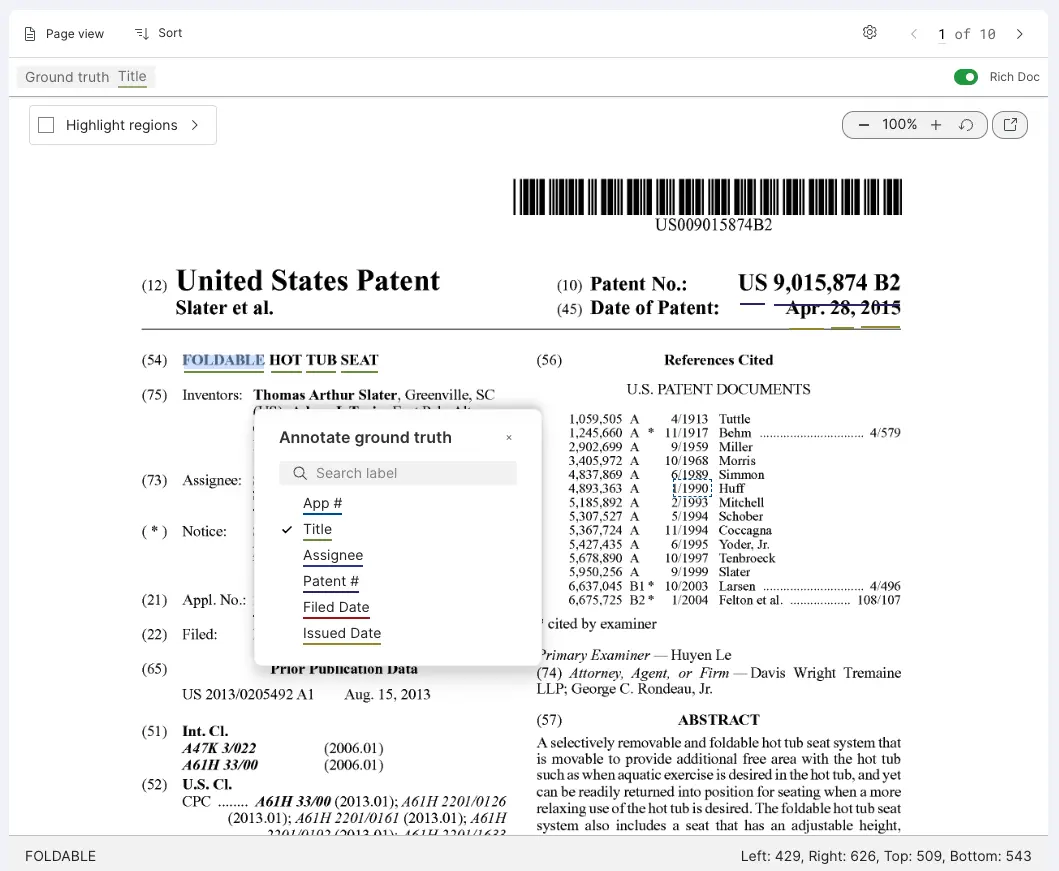Select the Title label option
The width and height of the screenshot is (1059, 871).
317,529
